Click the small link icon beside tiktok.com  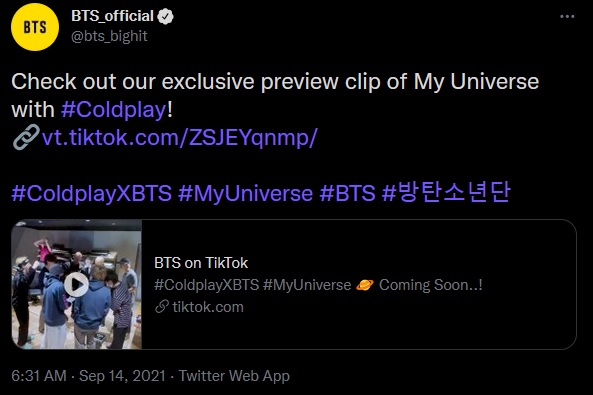162,307
